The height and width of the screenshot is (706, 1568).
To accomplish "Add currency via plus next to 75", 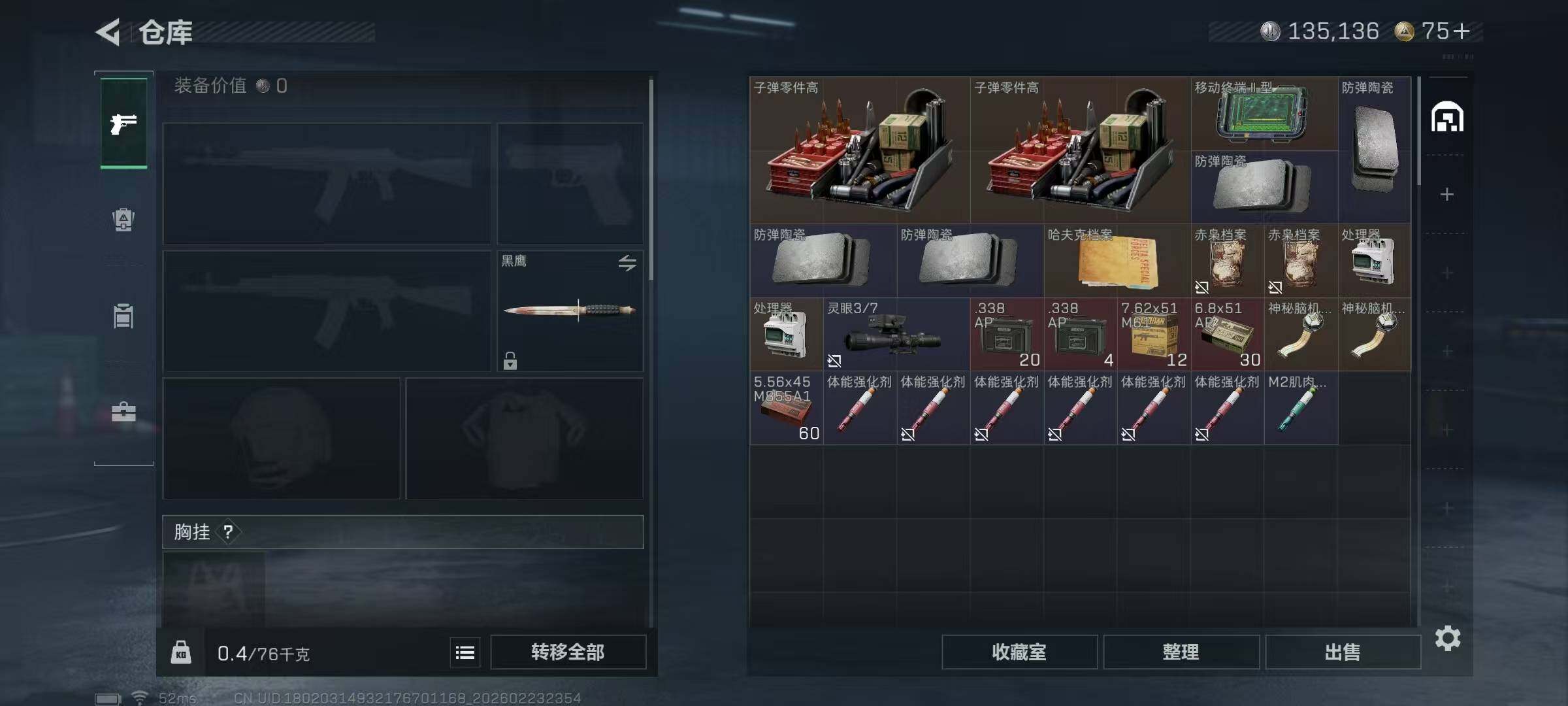I will pos(1462,31).
